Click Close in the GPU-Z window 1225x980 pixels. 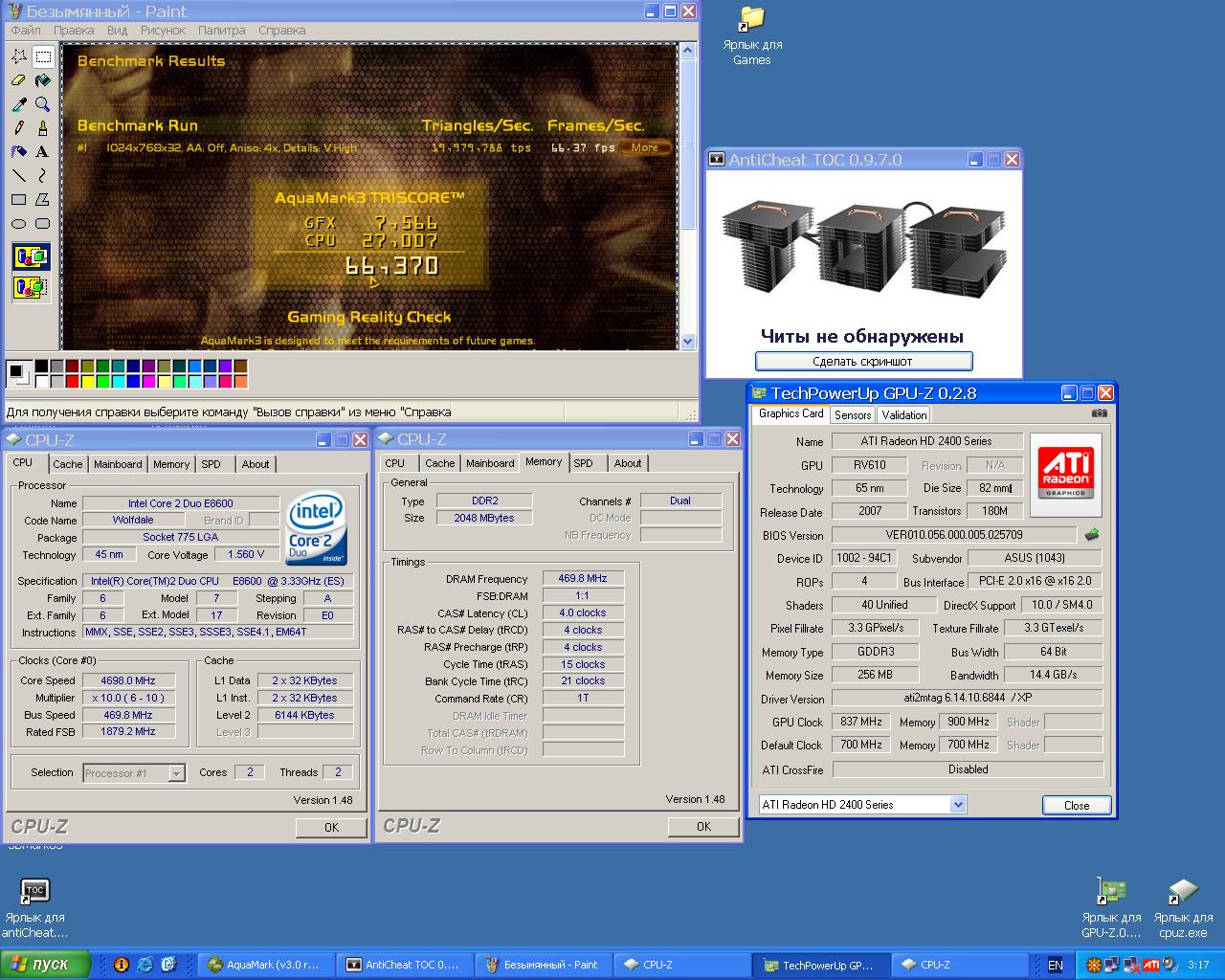point(1077,805)
